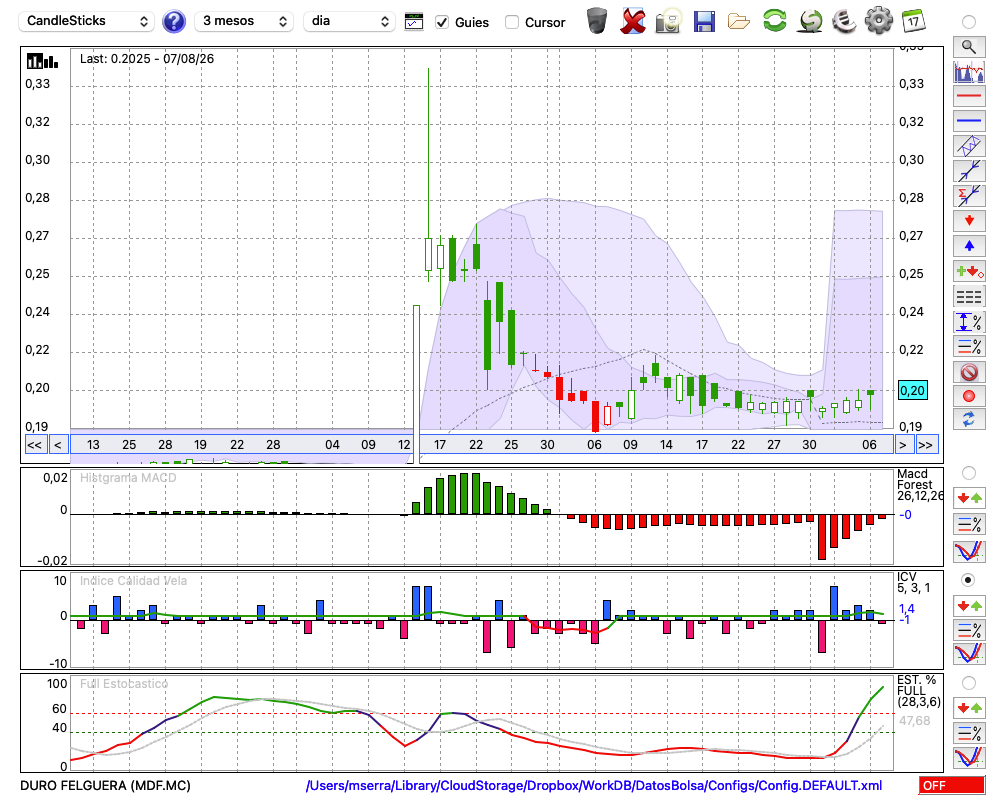Click the trash can icon
Screen dimensions: 1000x800
[597, 20]
